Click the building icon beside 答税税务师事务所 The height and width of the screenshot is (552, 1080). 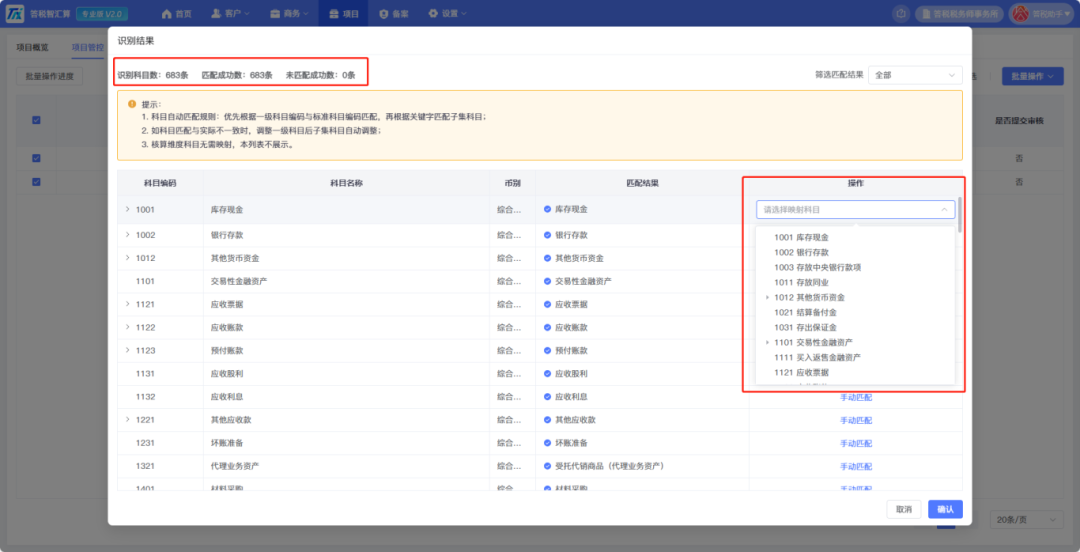tap(926, 13)
